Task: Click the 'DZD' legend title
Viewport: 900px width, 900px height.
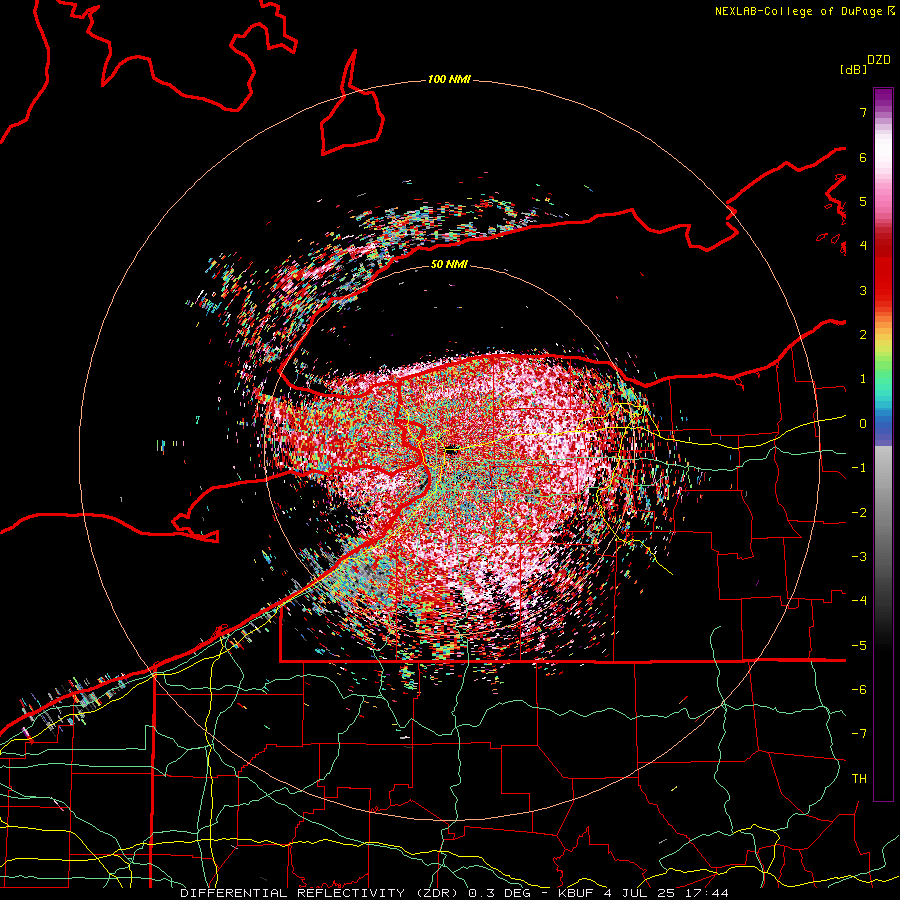Action: coord(879,60)
